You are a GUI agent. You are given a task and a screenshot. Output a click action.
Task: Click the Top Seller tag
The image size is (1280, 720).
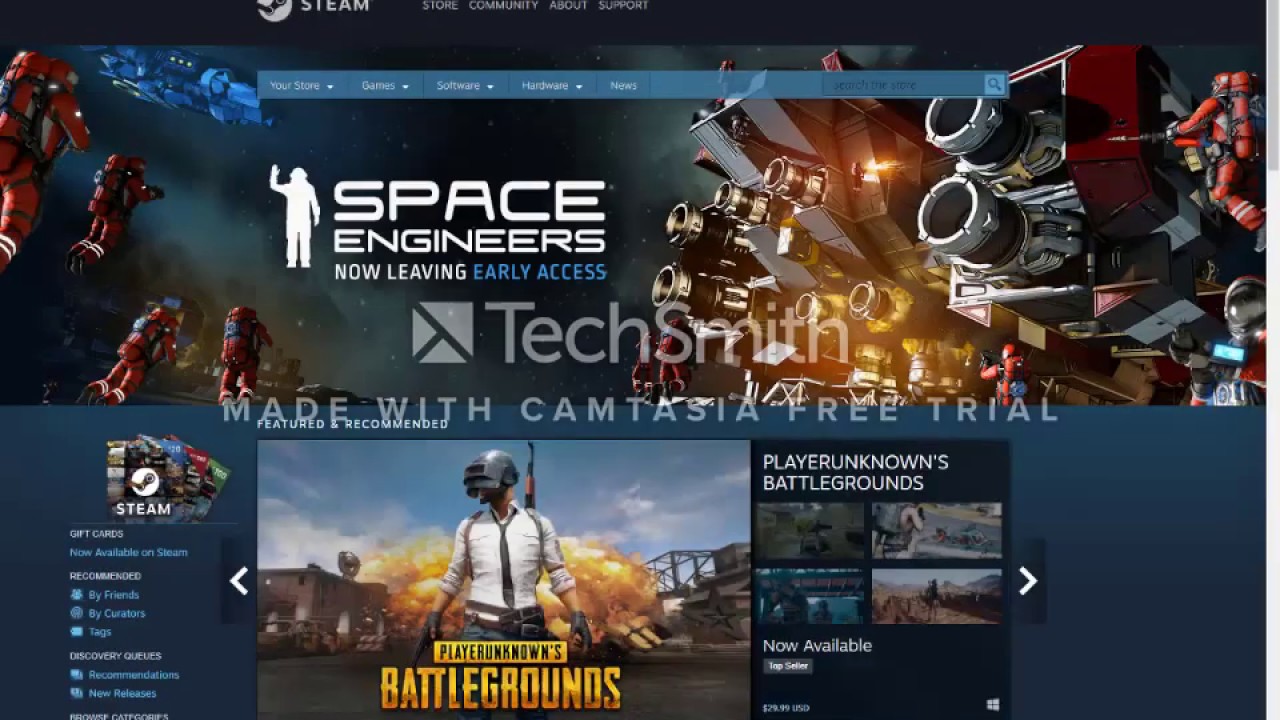[x=789, y=666]
